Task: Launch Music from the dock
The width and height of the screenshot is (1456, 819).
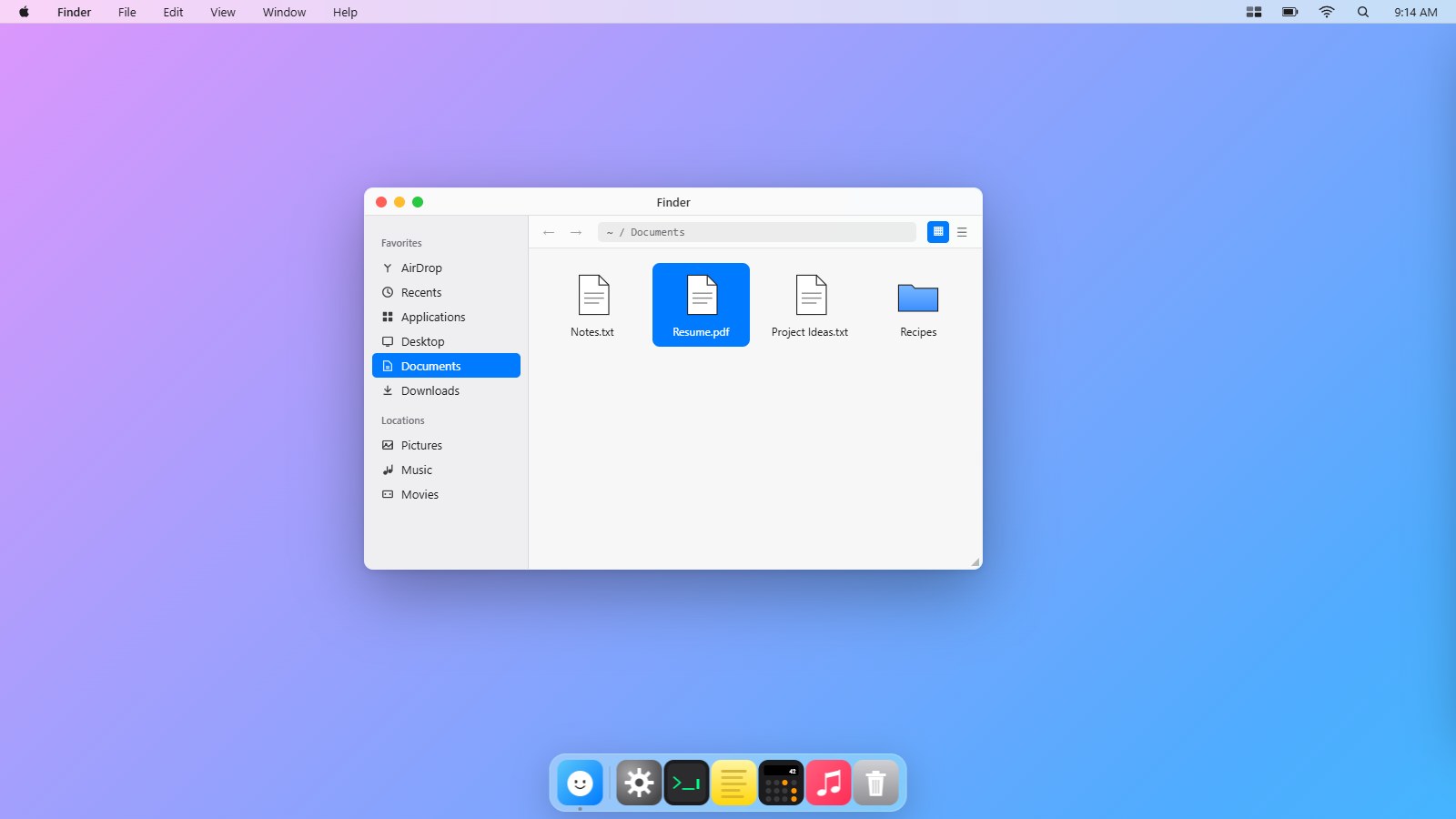Action: (x=829, y=783)
